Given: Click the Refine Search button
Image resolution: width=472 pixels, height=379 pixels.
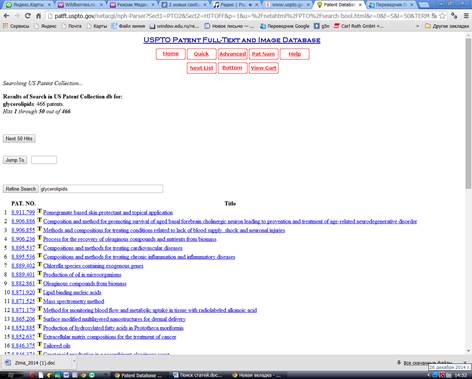Looking at the screenshot, I should [x=21, y=189].
